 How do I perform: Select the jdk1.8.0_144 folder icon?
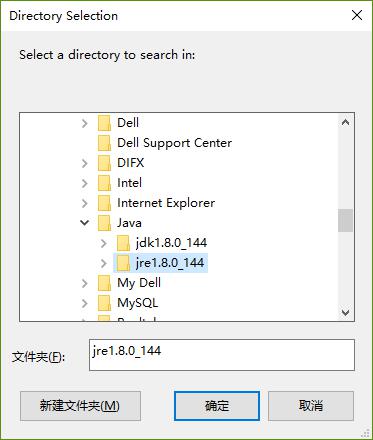123,243
